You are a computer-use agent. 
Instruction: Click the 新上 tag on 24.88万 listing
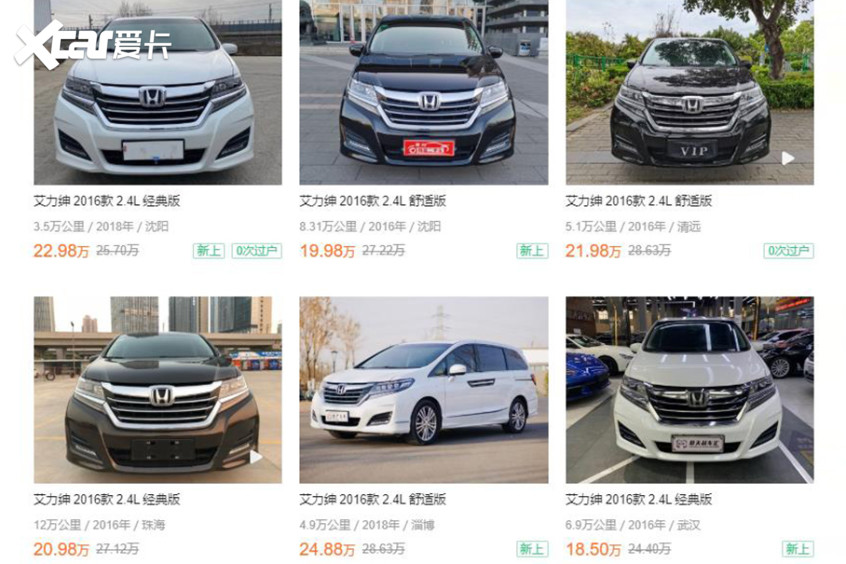point(532,549)
